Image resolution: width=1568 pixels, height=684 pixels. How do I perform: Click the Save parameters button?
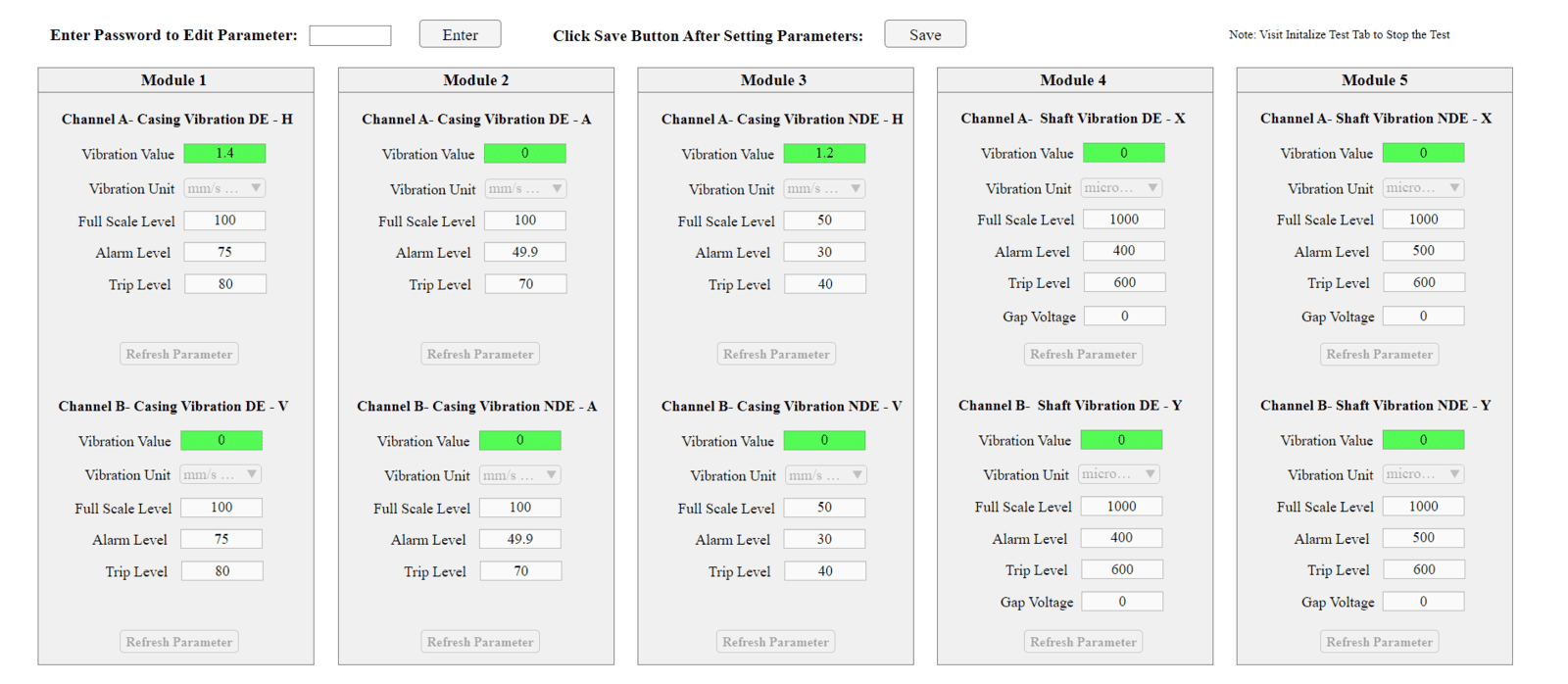[924, 34]
